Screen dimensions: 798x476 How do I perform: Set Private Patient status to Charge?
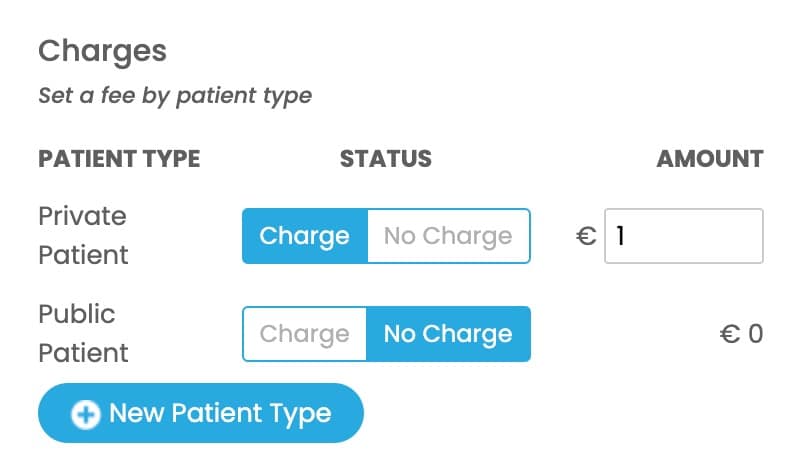point(305,236)
